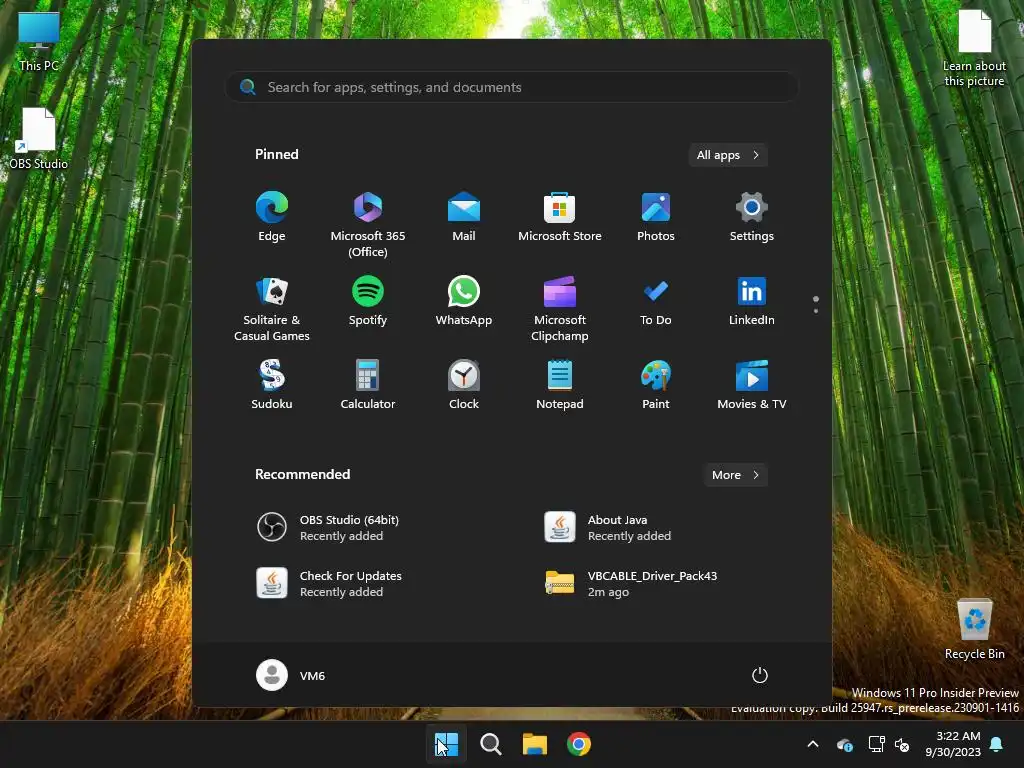1024x768 pixels.
Task: Select Learn about this picture icon
Action: (x=974, y=48)
